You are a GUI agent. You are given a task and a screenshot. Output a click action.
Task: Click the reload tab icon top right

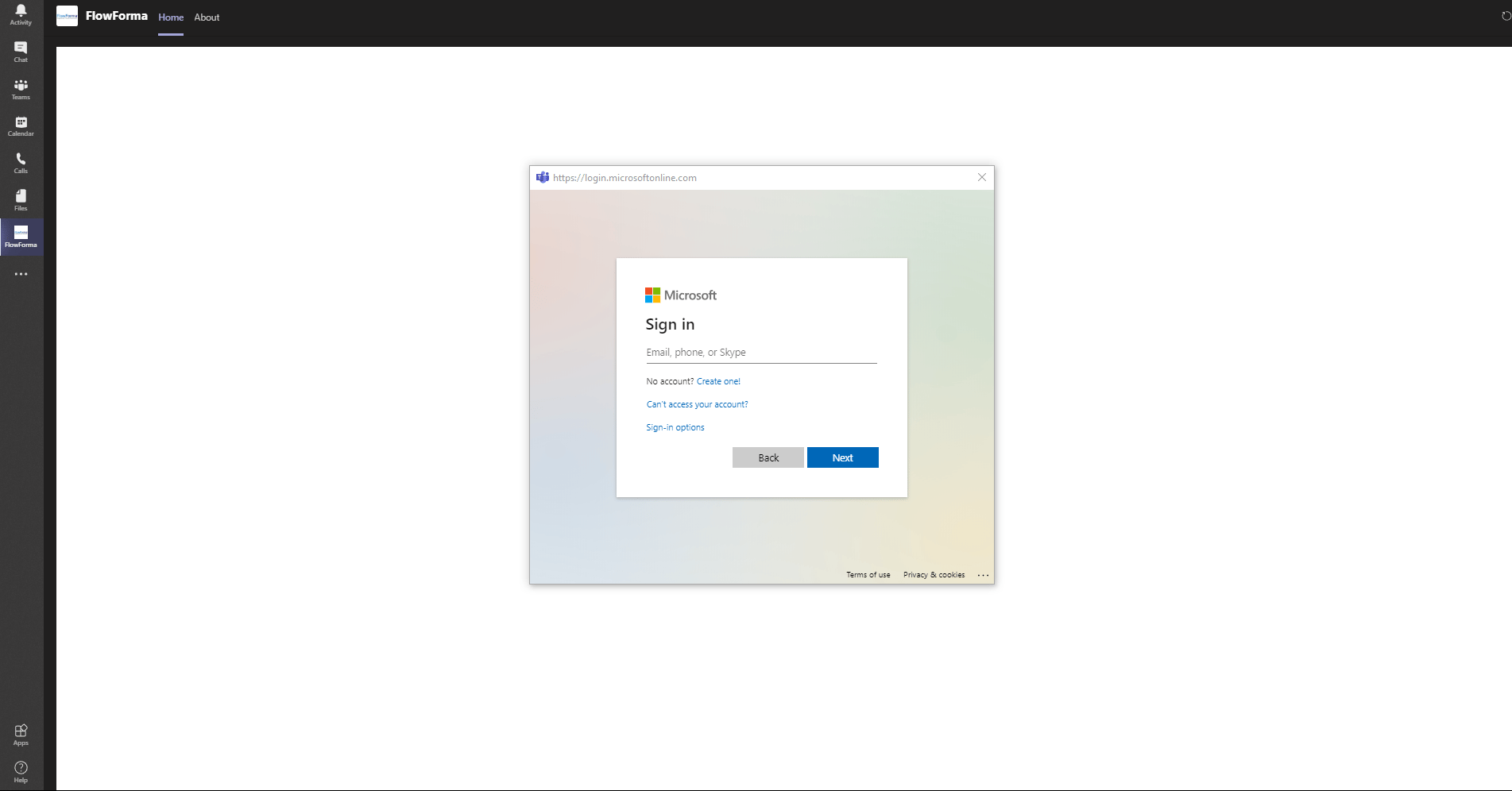(x=1506, y=16)
